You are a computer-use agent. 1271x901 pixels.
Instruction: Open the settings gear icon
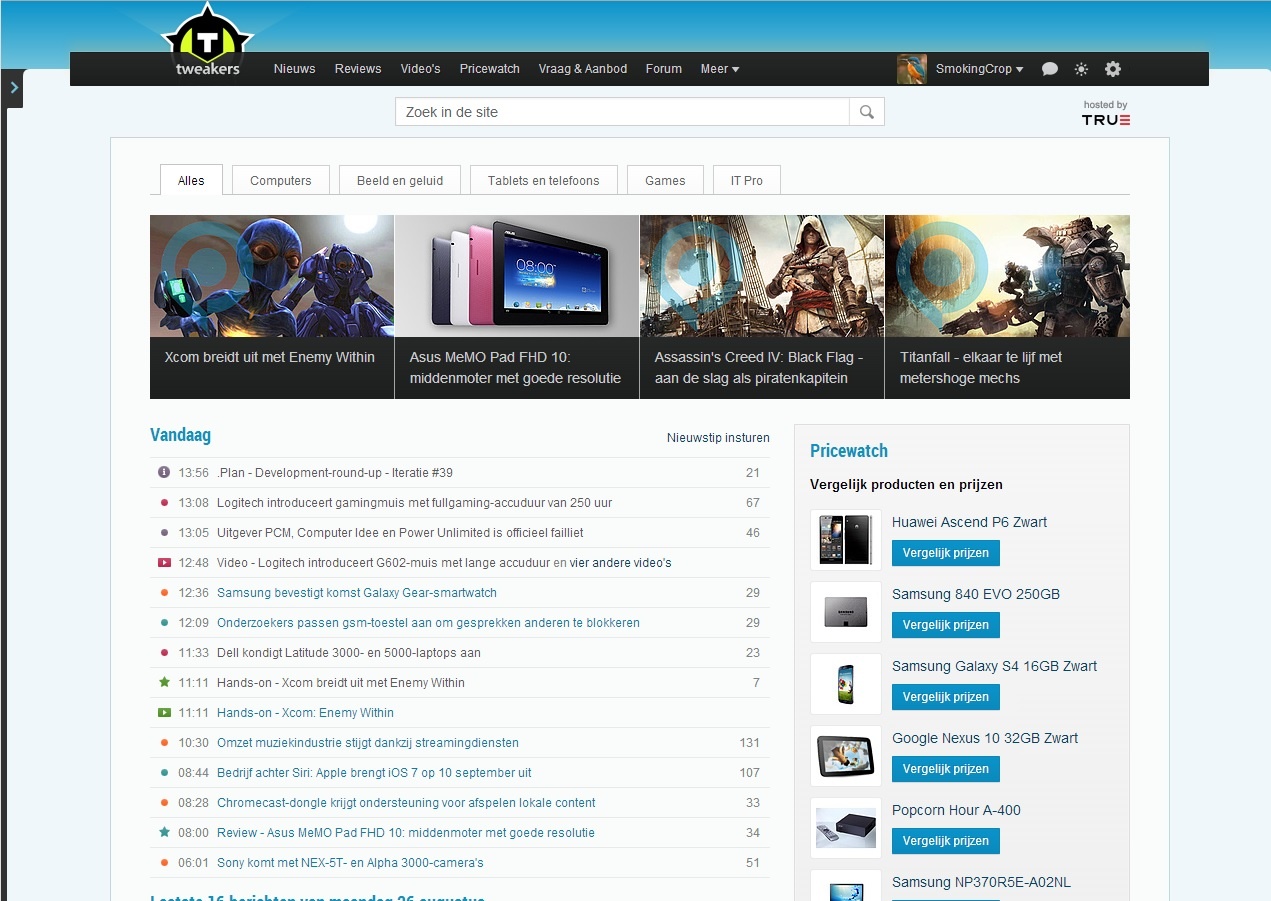(x=1113, y=69)
